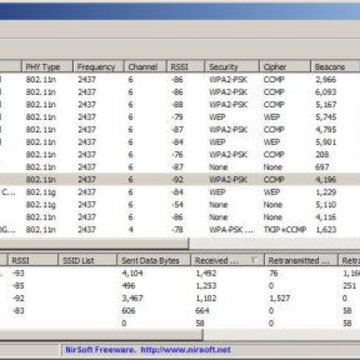
Task: Select the row with 2,966 beacons
Action: (x=180, y=80)
